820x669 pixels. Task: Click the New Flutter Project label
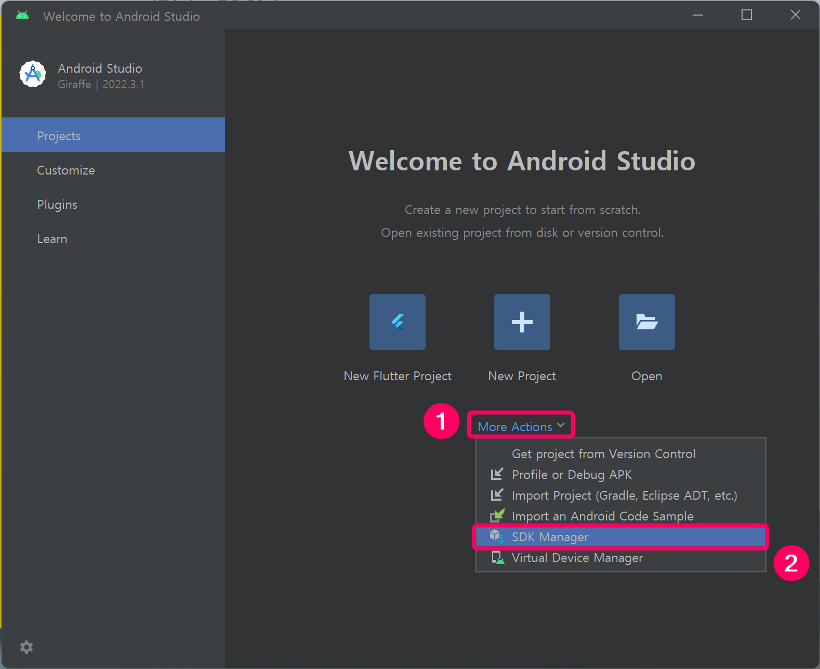click(x=397, y=376)
